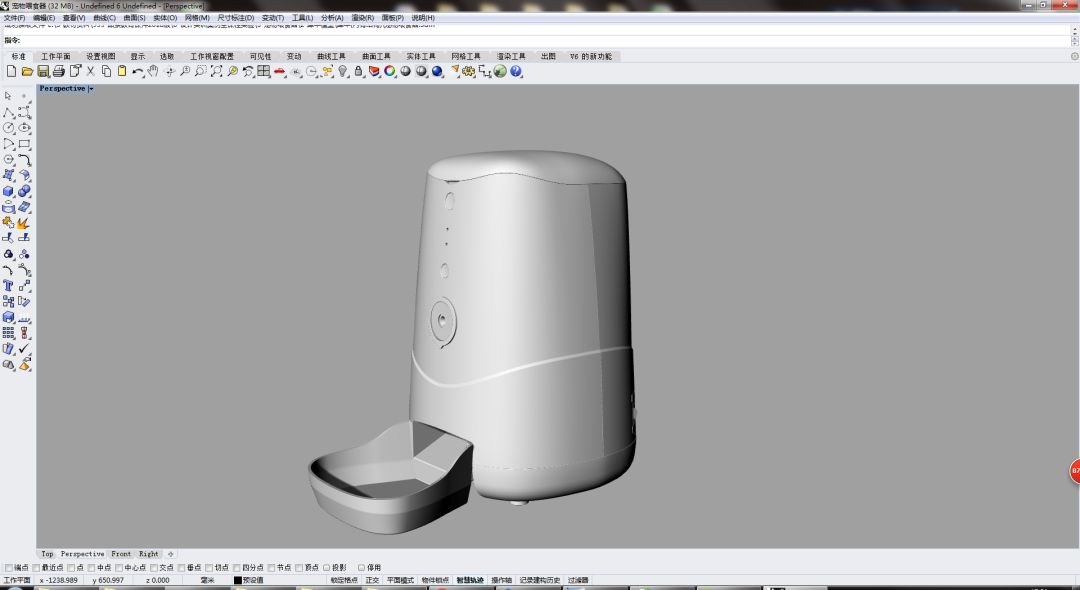The width and height of the screenshot is (1080, 590).
Task: Click the Cut scissors icon
Action: point(90,71)
